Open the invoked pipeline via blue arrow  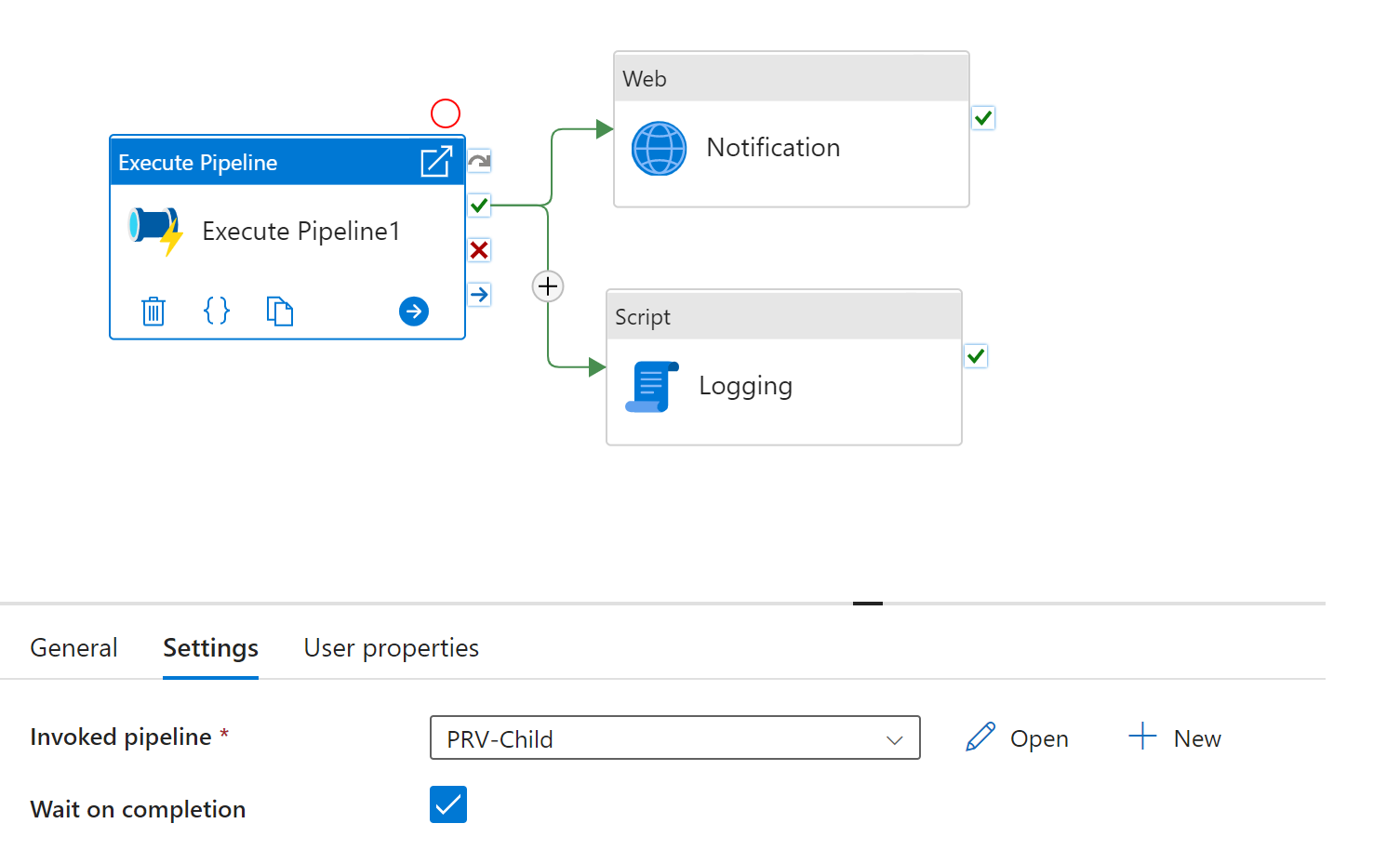(x=413, y=311)
